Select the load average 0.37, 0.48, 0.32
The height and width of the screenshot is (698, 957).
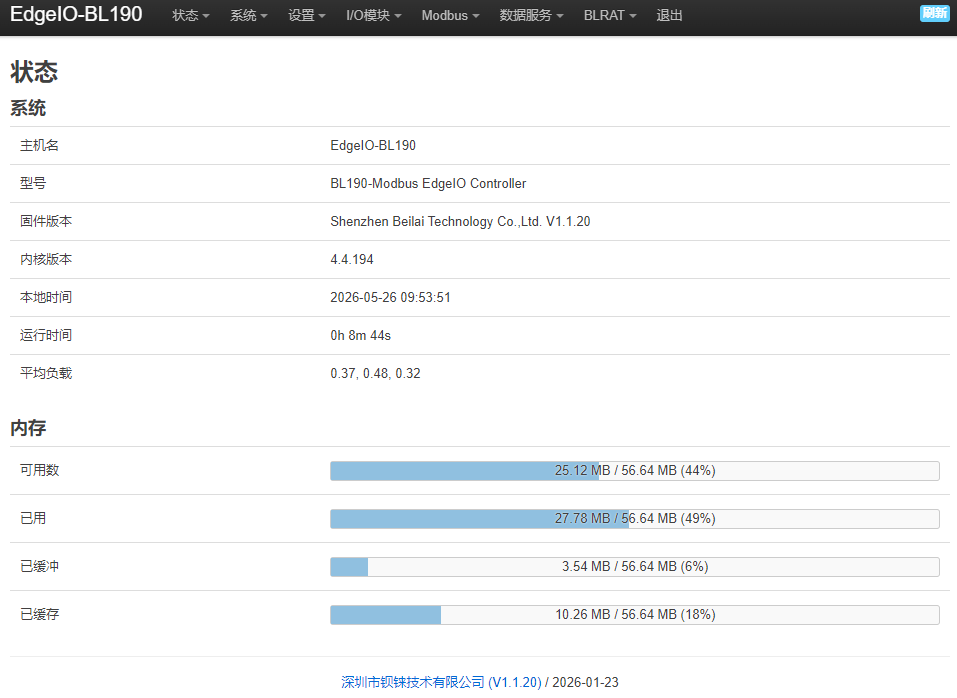(375, 373)
